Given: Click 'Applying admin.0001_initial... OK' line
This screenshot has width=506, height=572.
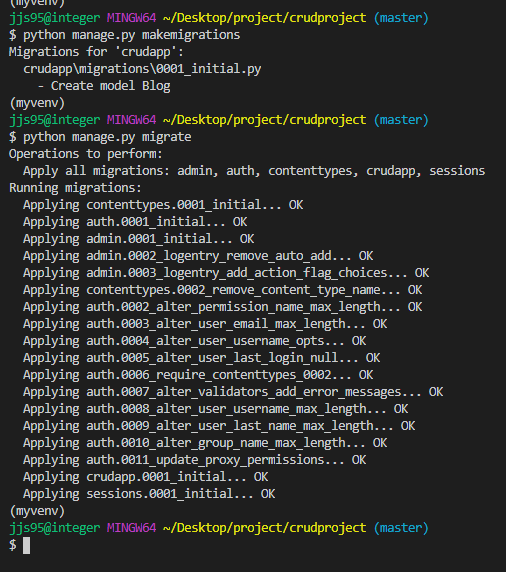Looking at the screenshot, I should pyautogui.click(x=139, y=239).
